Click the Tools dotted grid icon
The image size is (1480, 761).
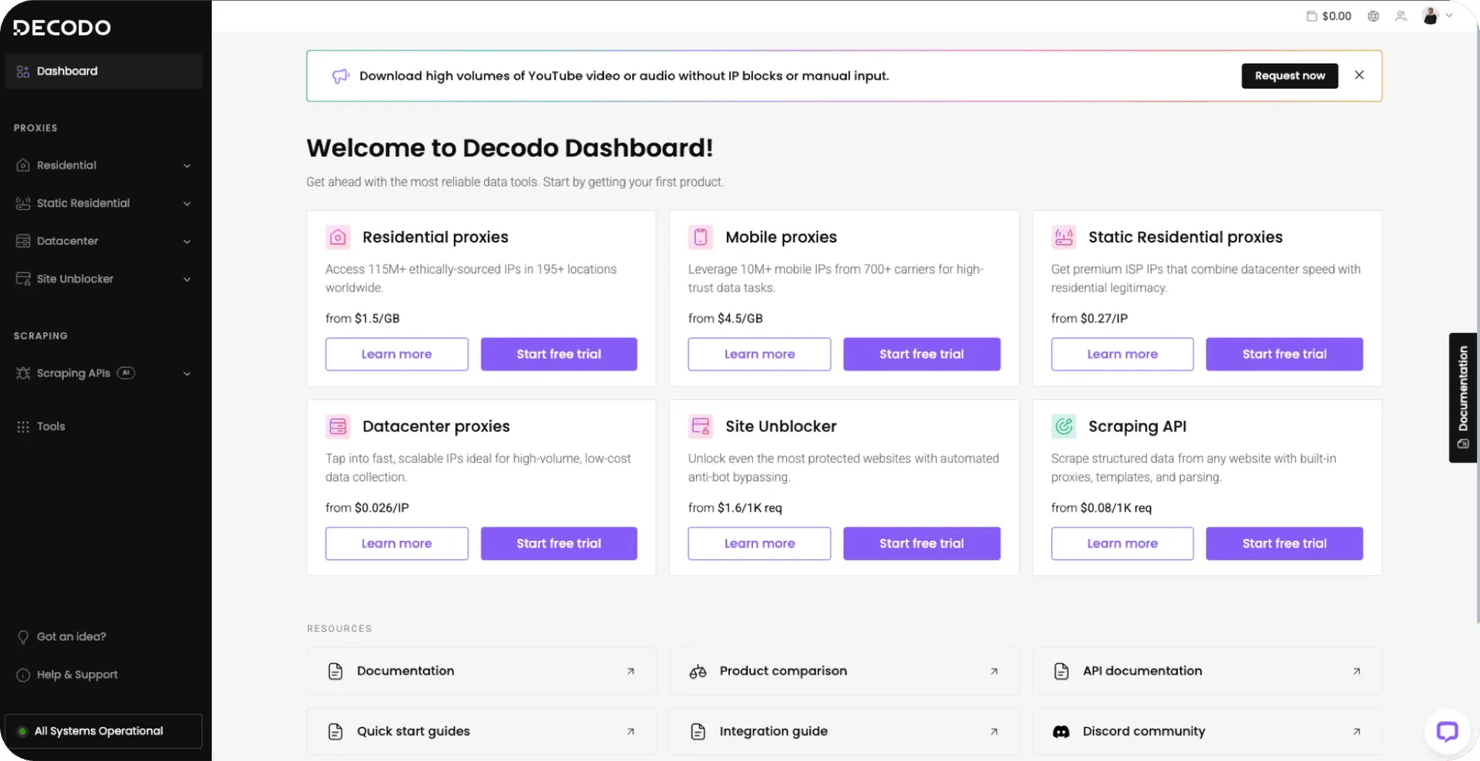point(23,426)
